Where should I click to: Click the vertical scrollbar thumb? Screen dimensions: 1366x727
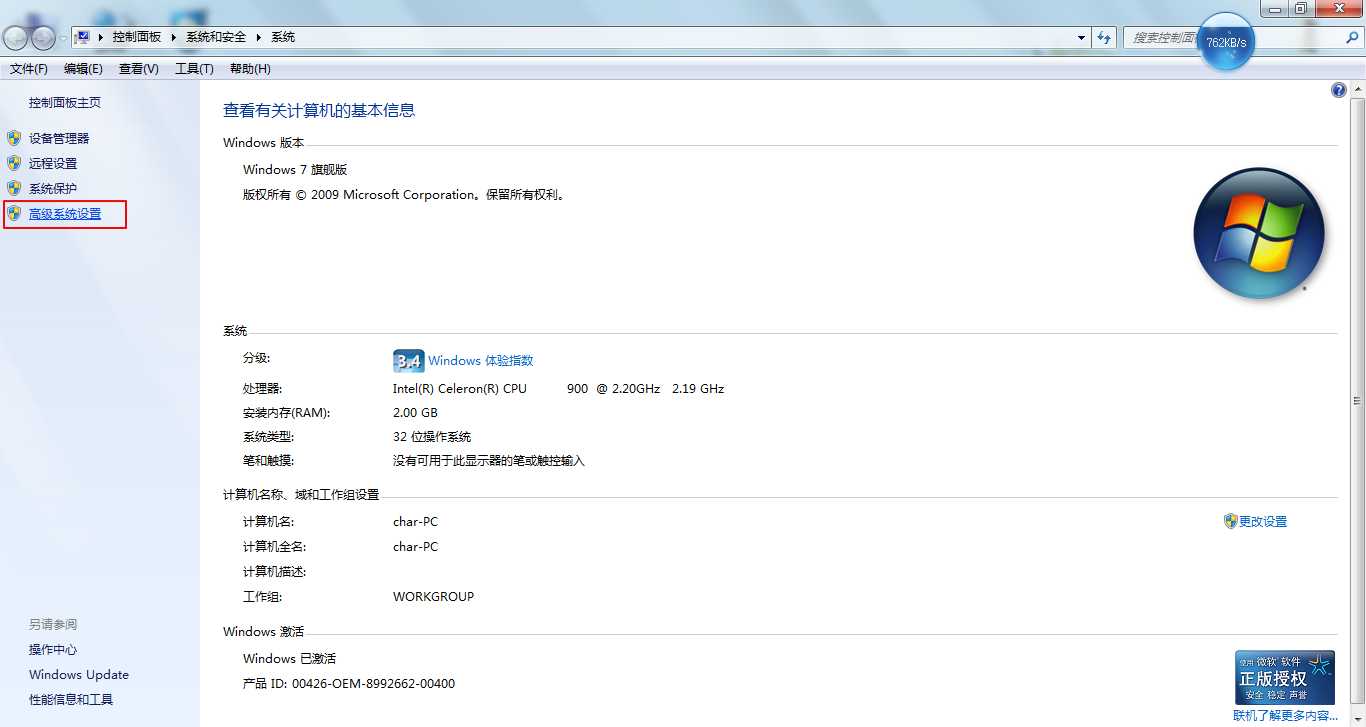click(1357, 400)
